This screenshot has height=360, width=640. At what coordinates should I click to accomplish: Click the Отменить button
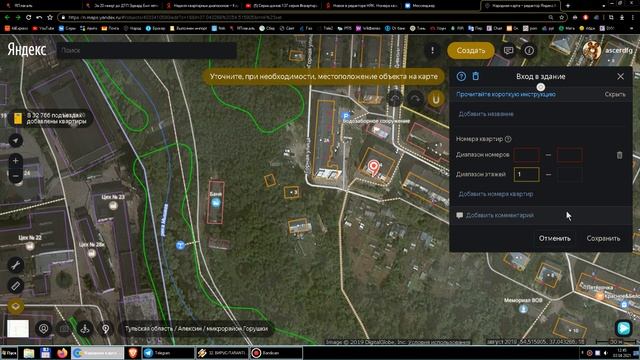554,238
